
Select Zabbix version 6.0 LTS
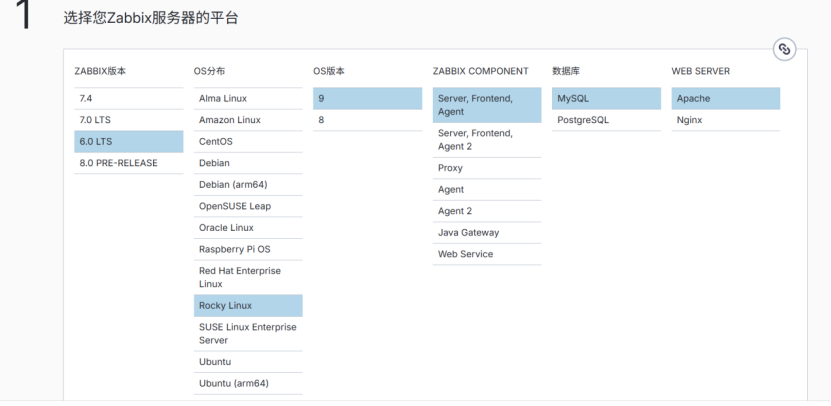click(129, 142)
